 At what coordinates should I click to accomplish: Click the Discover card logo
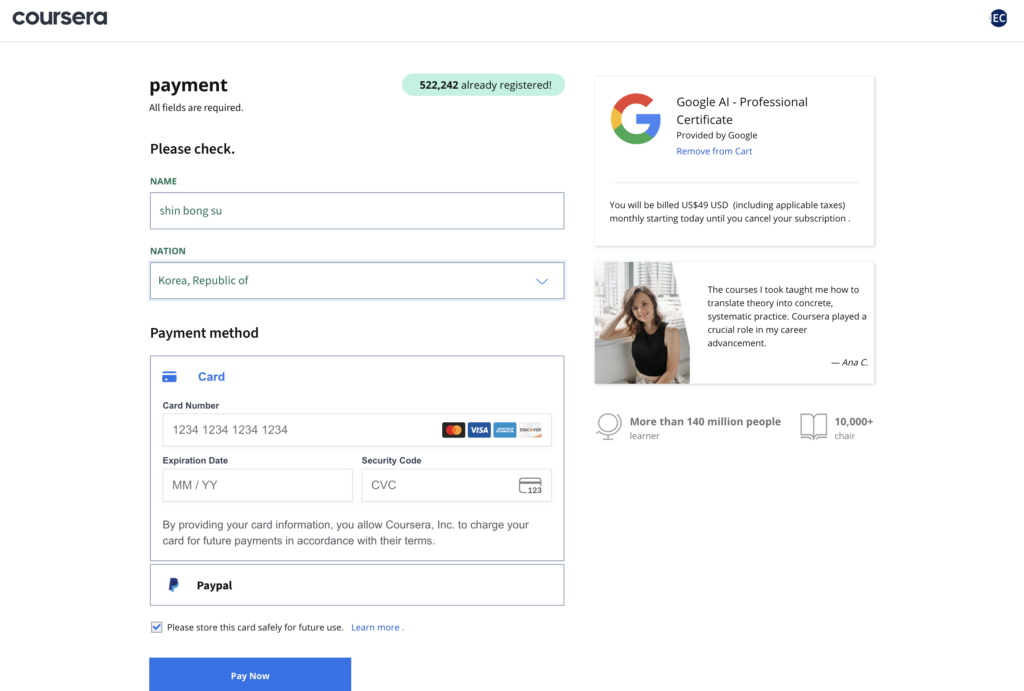(x=530, y=430)
